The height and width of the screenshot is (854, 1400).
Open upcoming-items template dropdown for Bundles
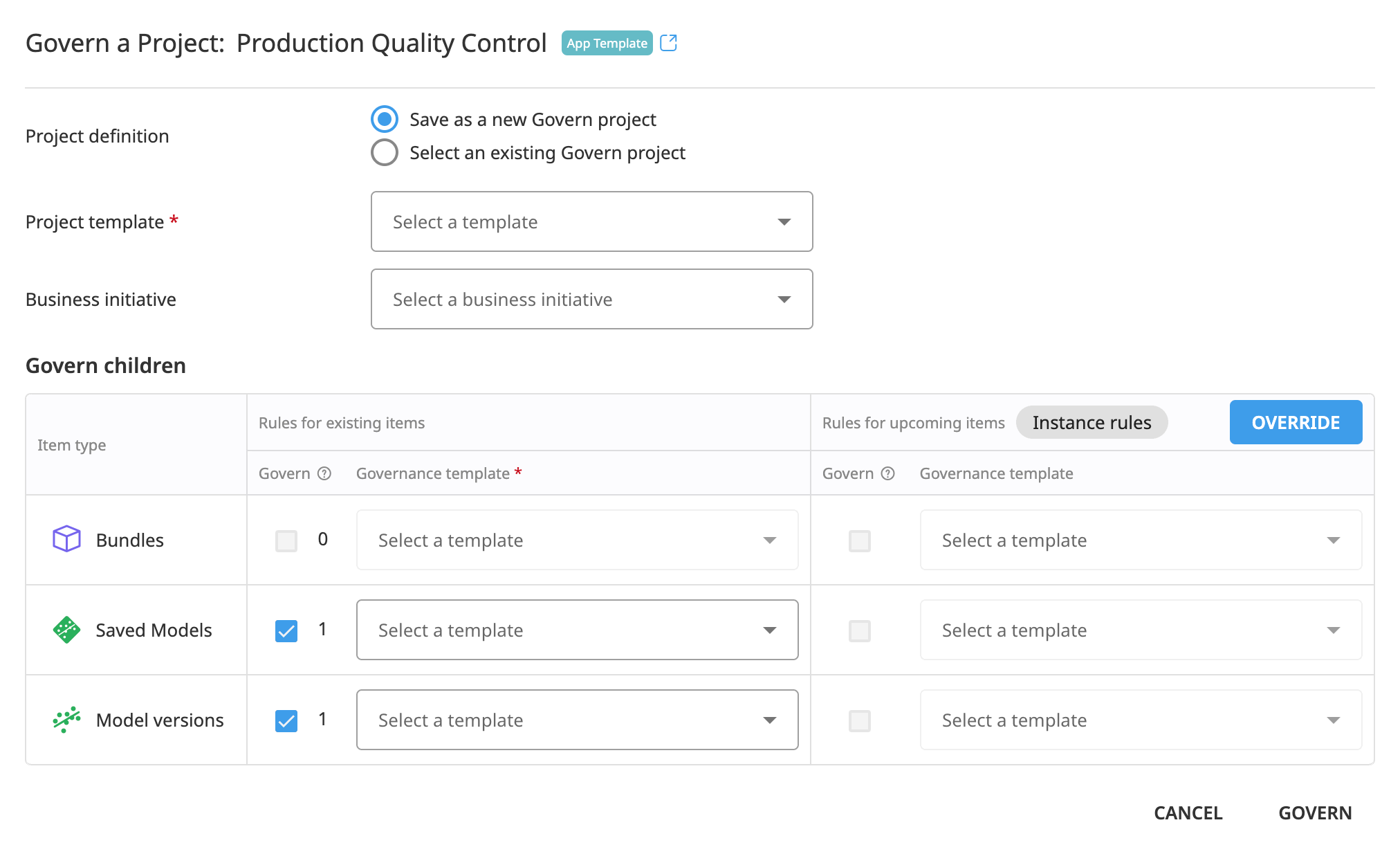click(x=1141, y=540)
